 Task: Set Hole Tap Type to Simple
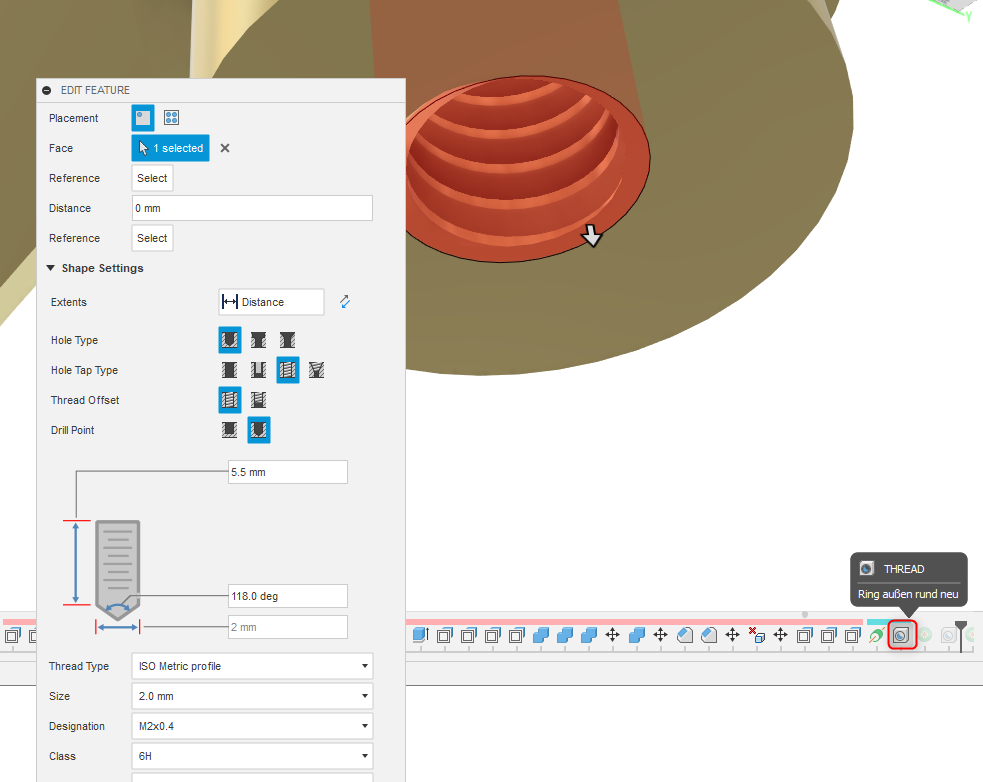(229, 370)
